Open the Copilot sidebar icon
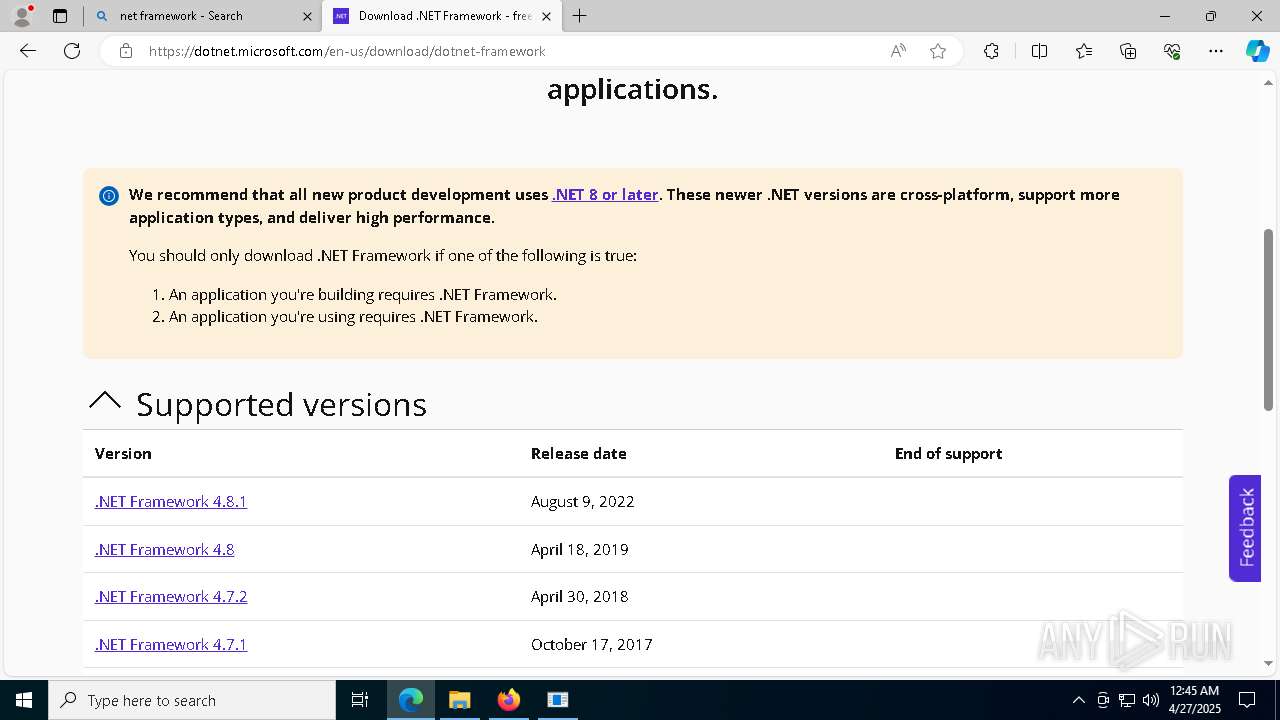This screenshot has height=720, width=1280. [1257, 51]
